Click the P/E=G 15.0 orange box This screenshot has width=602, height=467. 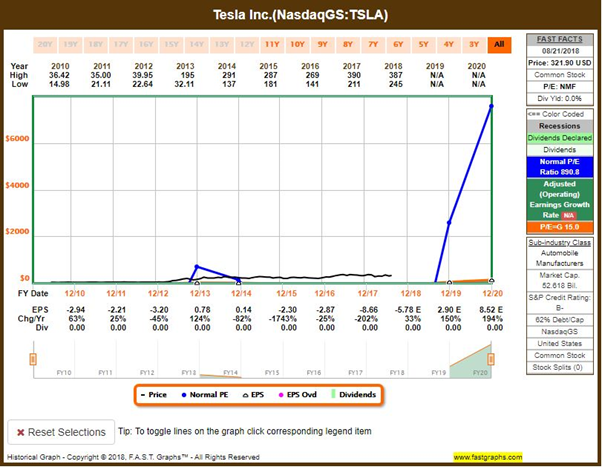tap(559, 227)
